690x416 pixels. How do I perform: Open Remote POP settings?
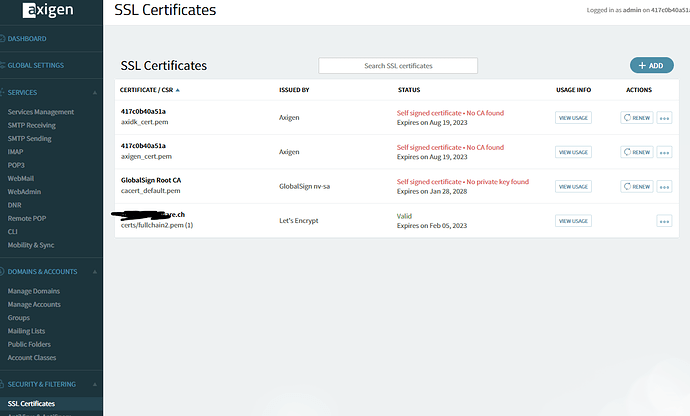[27, 218]
